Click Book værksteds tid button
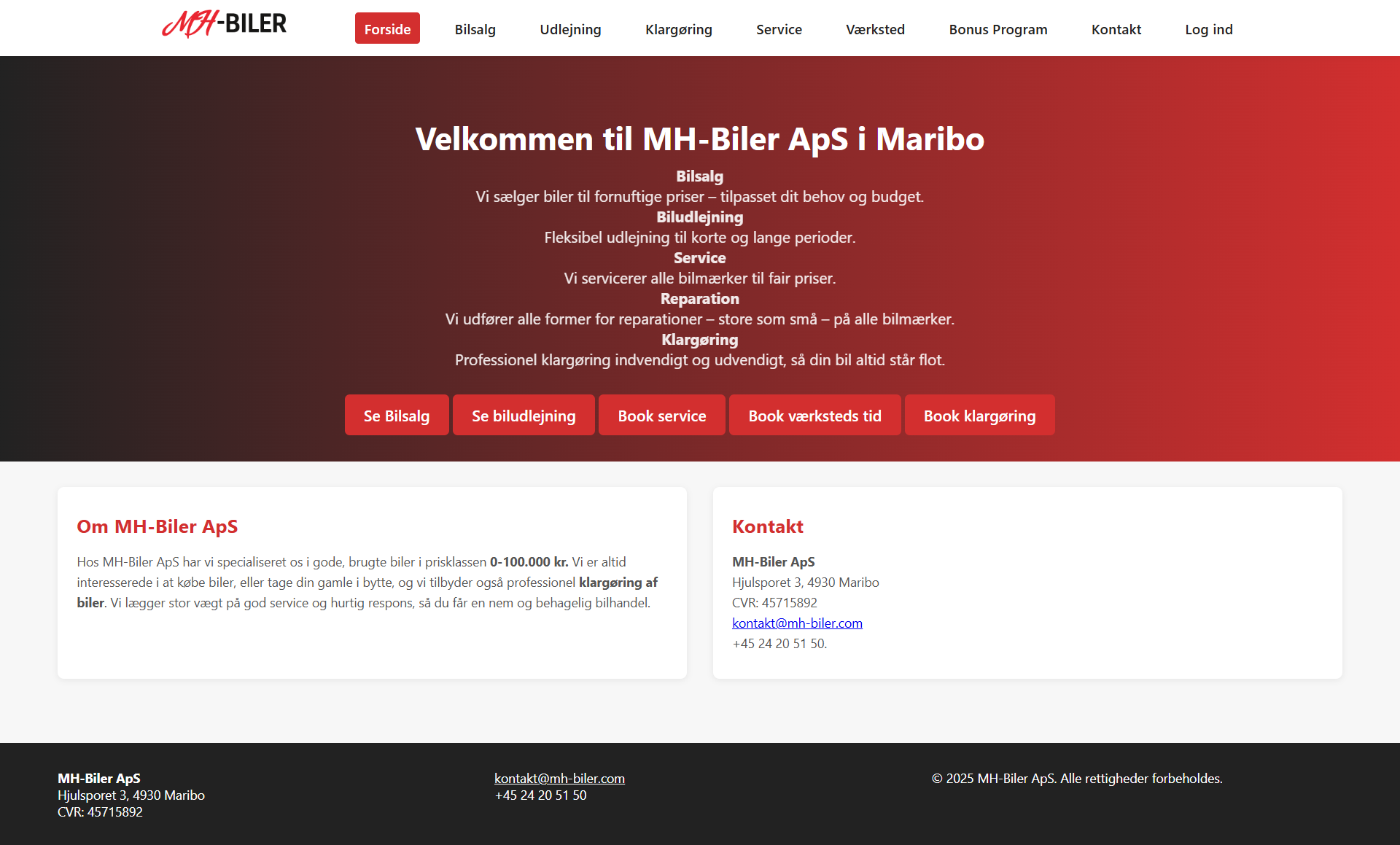The width and height of the screenshot is (1400, 845). 814,416
